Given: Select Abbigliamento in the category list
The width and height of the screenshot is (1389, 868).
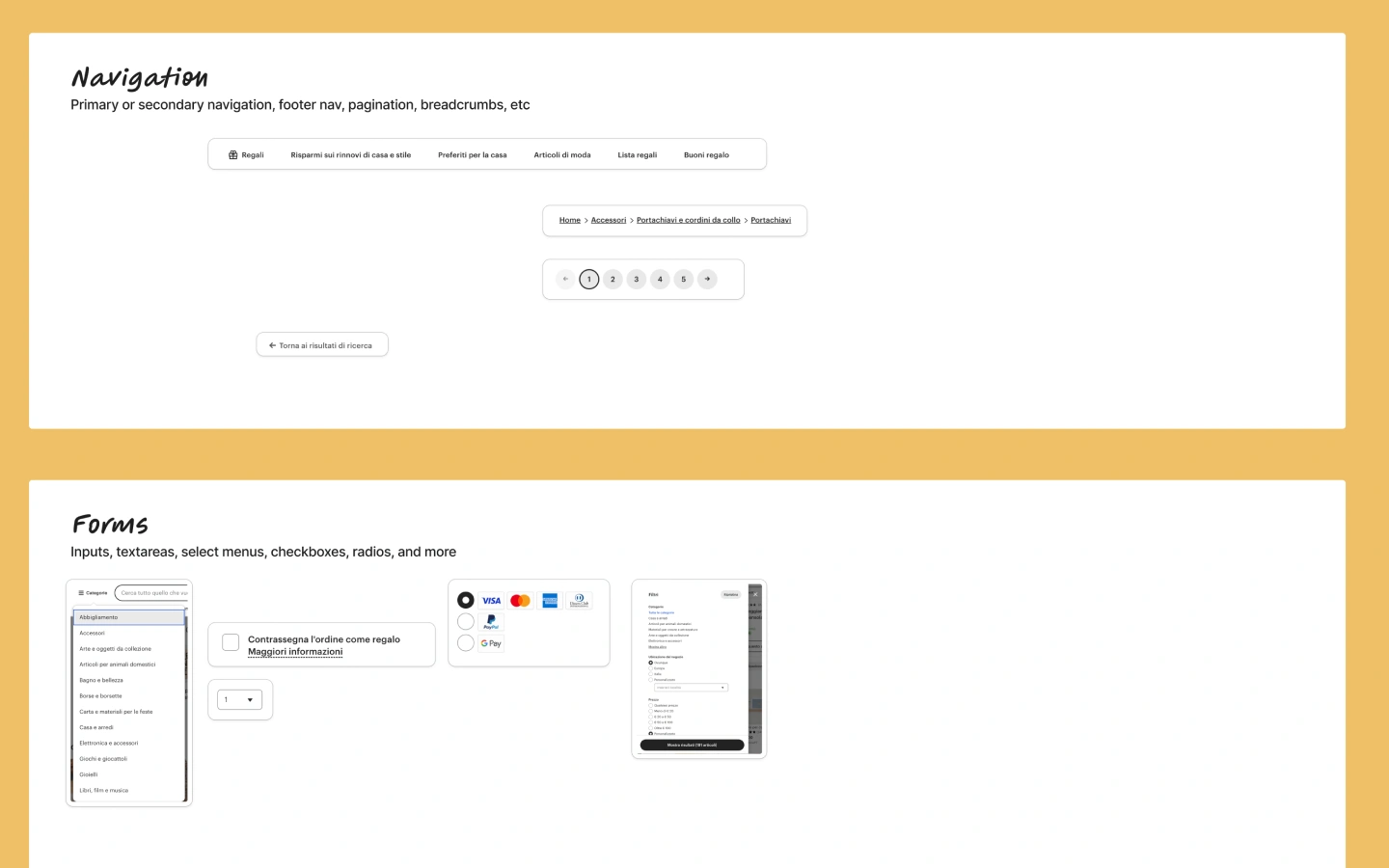Looking at the screenshot, I should (128, 617).
